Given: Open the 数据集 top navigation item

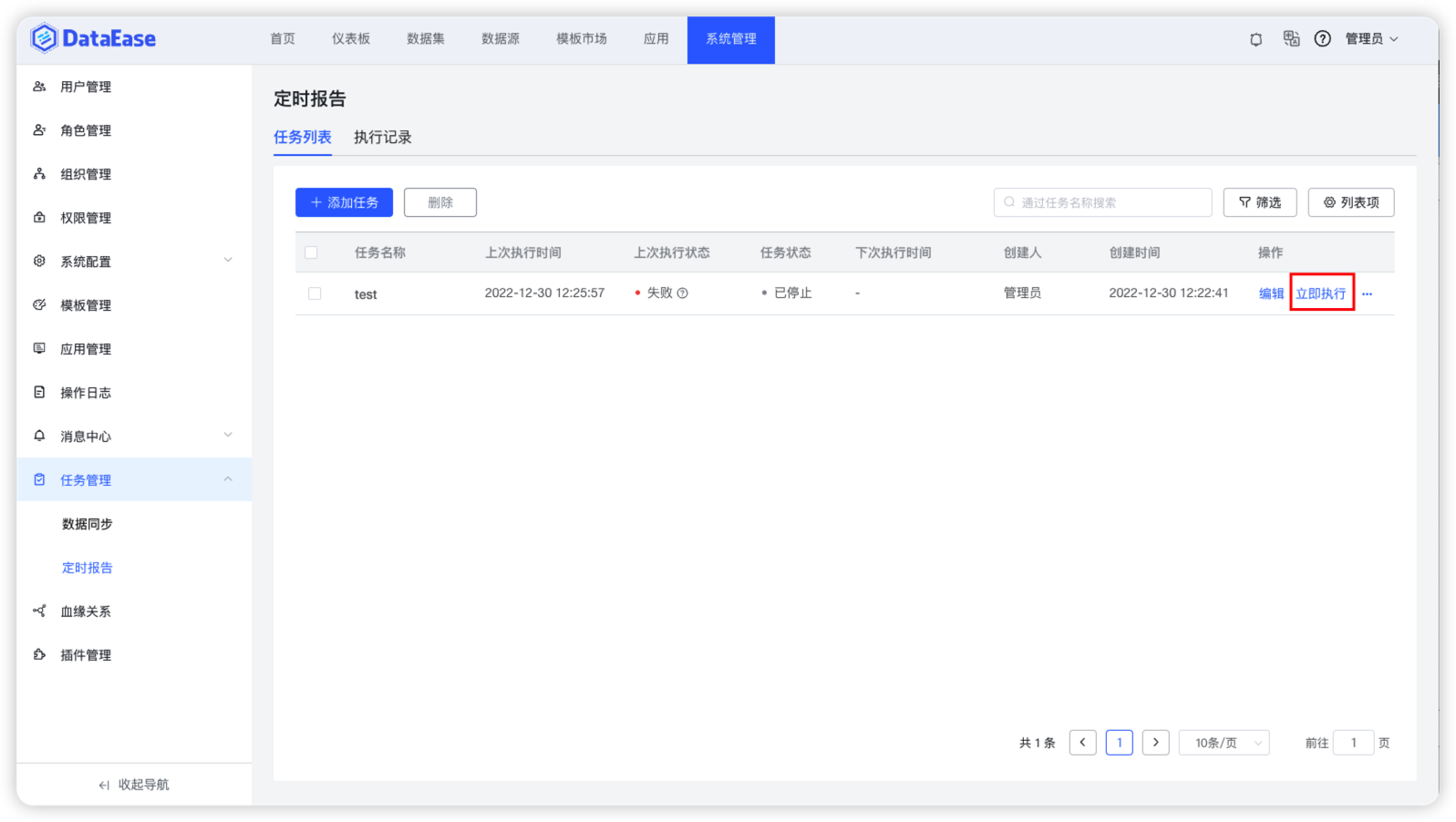Looking at the screenshot, I should click(x=426, y=39).
